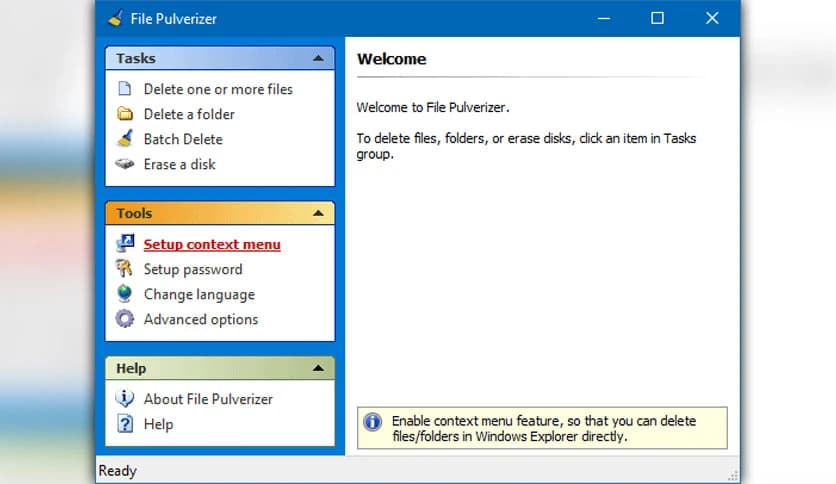Start Batch Delete task
Screen dimensions: 836x484
183,139
